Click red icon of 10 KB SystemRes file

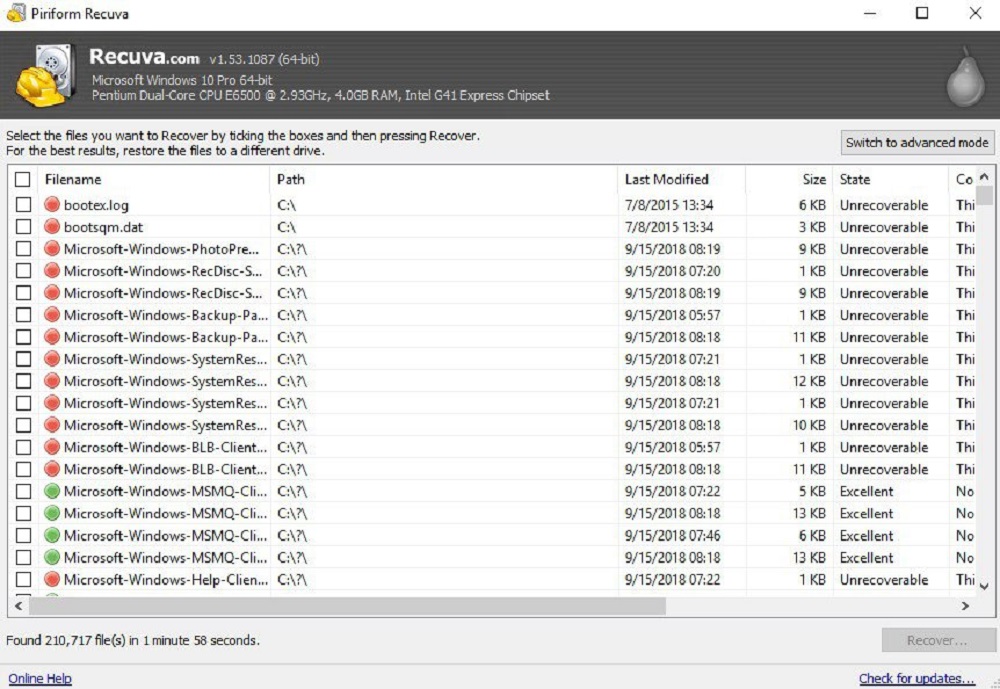pyautogui.click(x=52, y=425)
